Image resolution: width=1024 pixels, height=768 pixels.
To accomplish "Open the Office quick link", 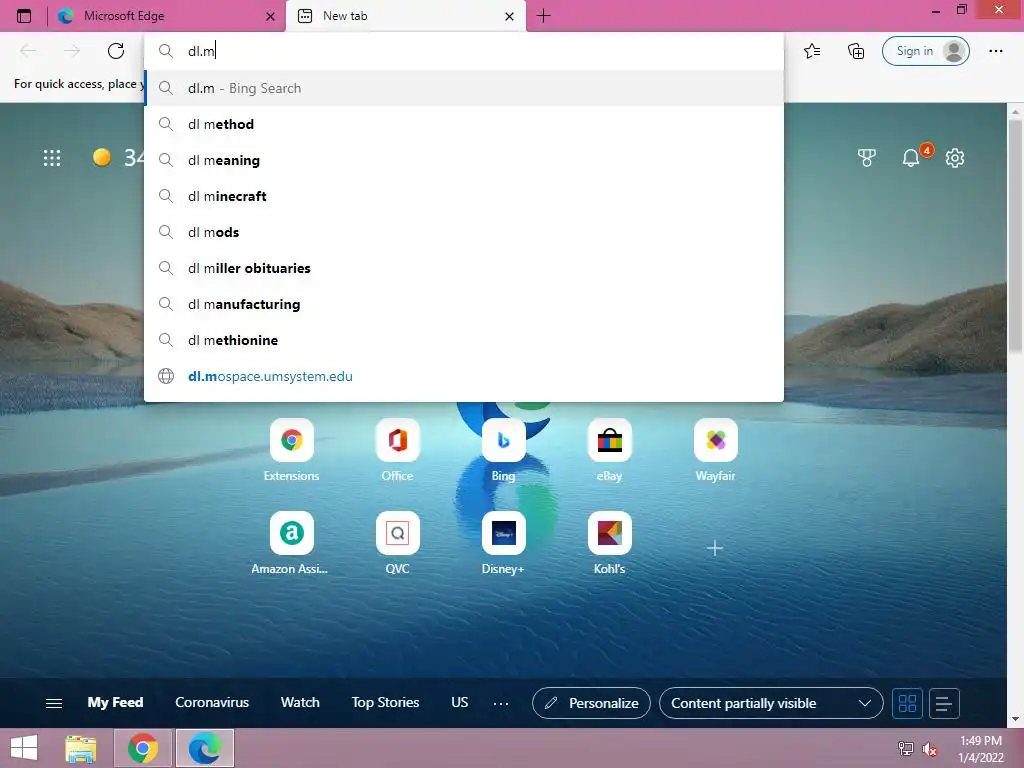I will click(398, 450).
